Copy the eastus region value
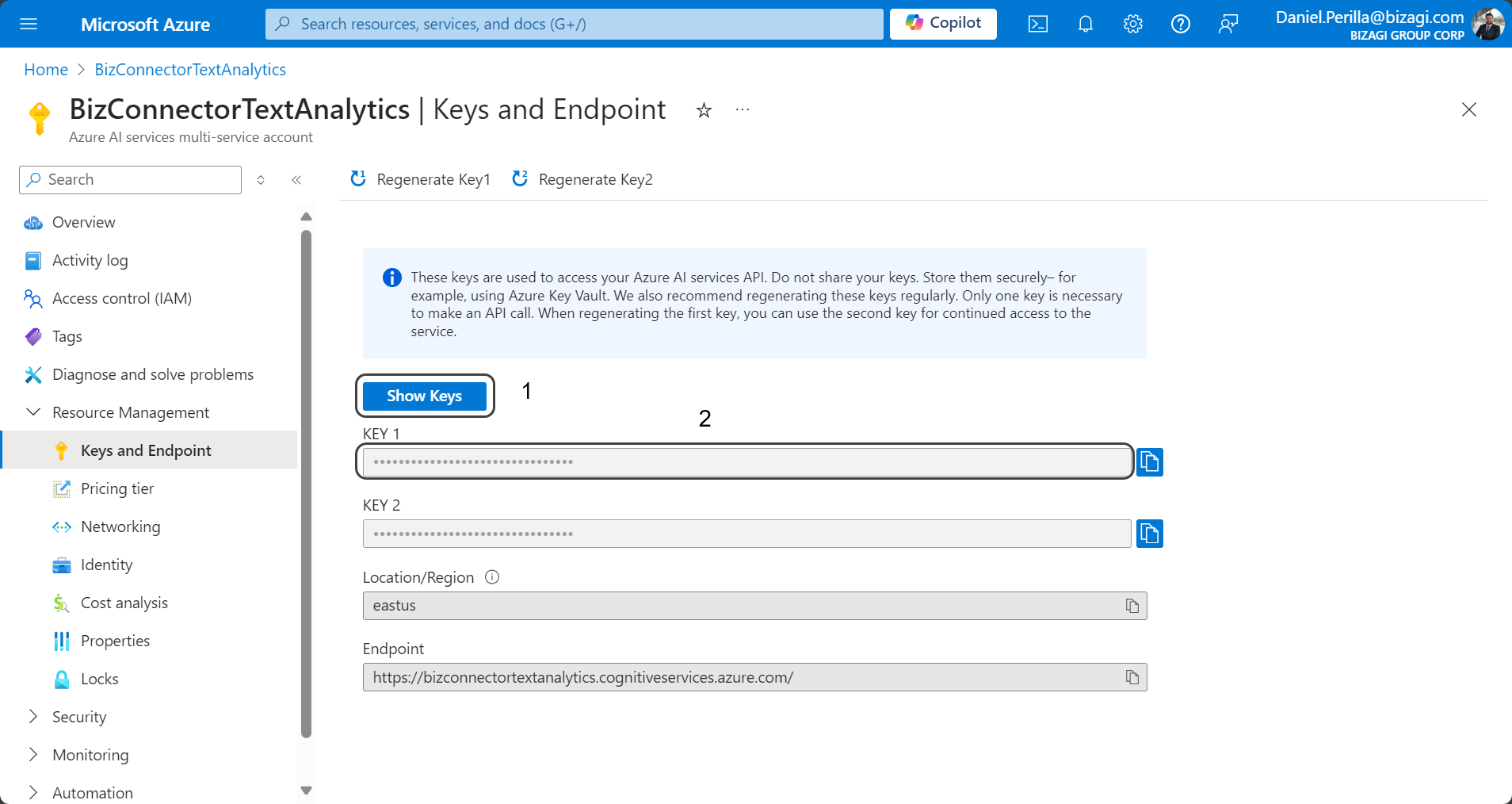1512x804 pixels. [1132, 606]
